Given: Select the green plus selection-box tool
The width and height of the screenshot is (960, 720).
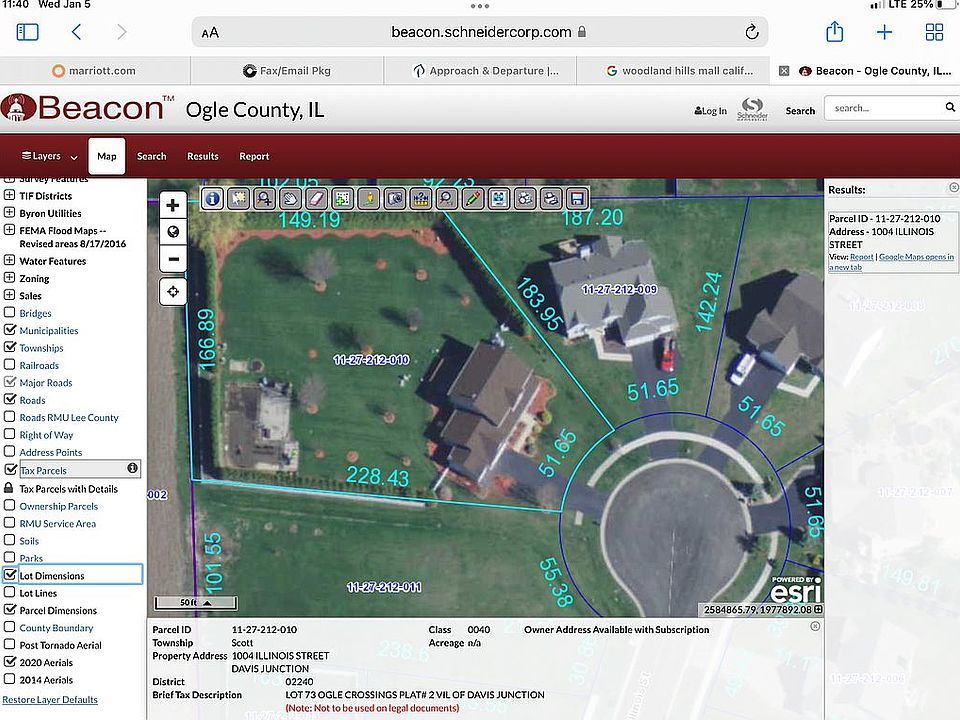Looking at the screenshot, I should pos(342,198).
